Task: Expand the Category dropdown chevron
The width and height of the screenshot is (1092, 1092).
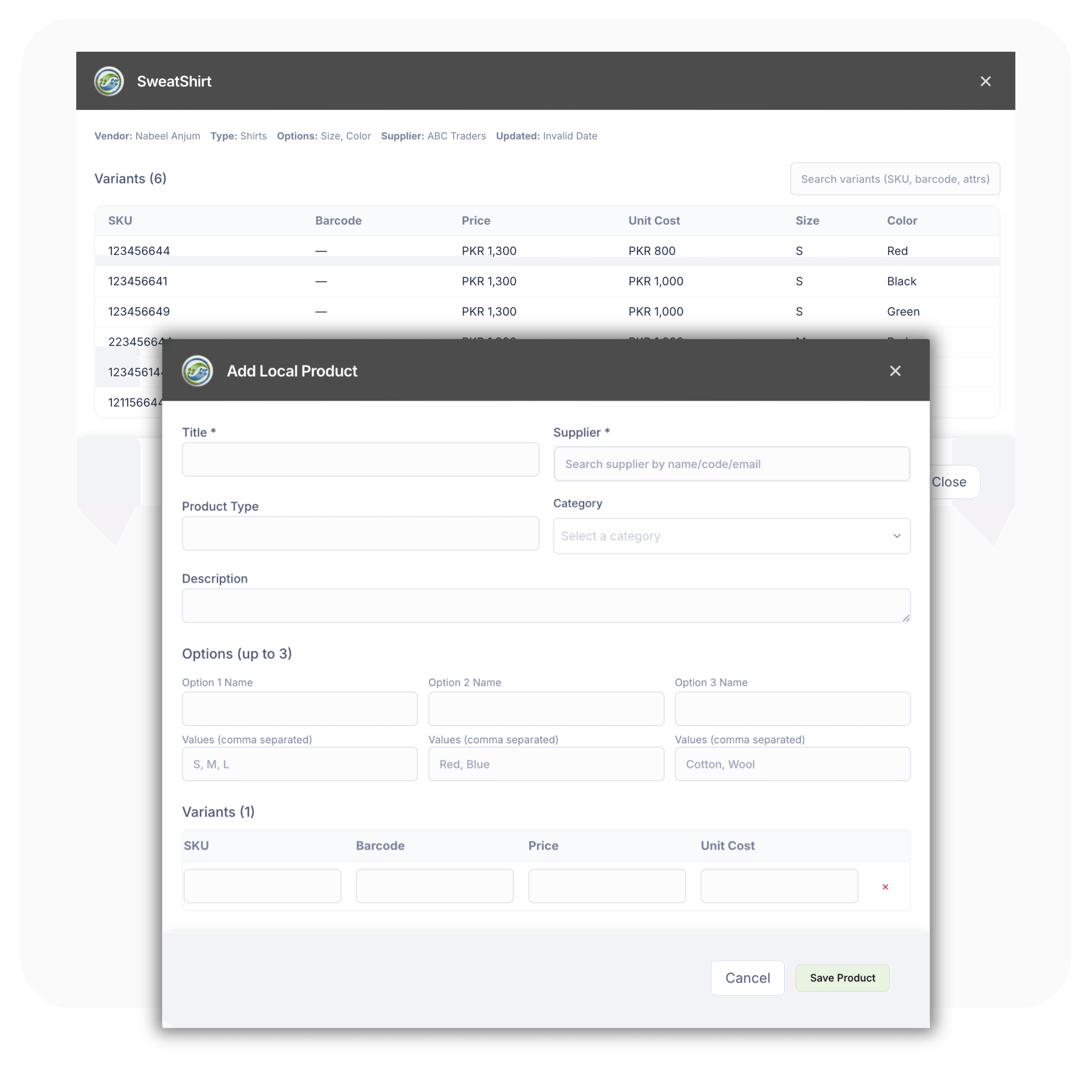Action: point(896,536)
